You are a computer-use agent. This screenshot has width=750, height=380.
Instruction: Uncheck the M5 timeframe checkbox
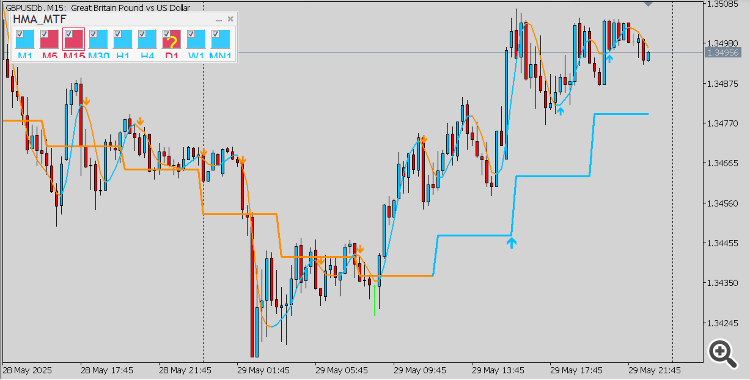coord(44,34)
